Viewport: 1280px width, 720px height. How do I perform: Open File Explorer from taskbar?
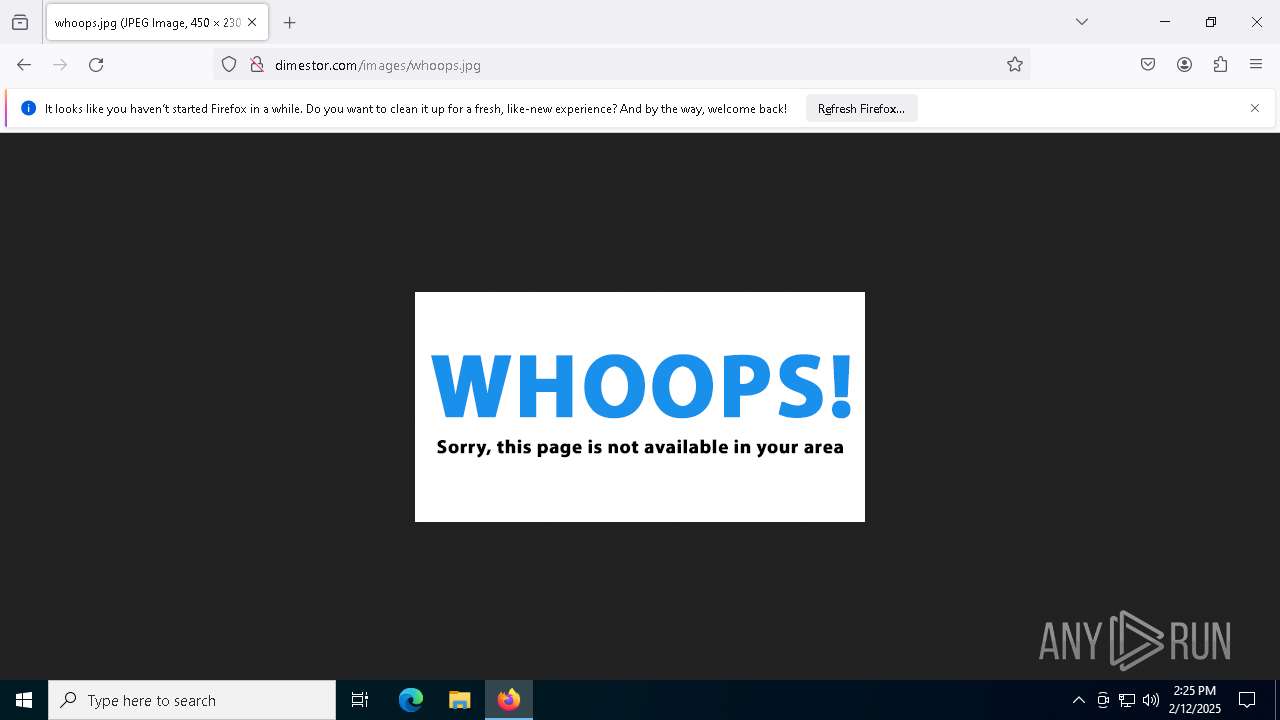click(x=460, y=700)
